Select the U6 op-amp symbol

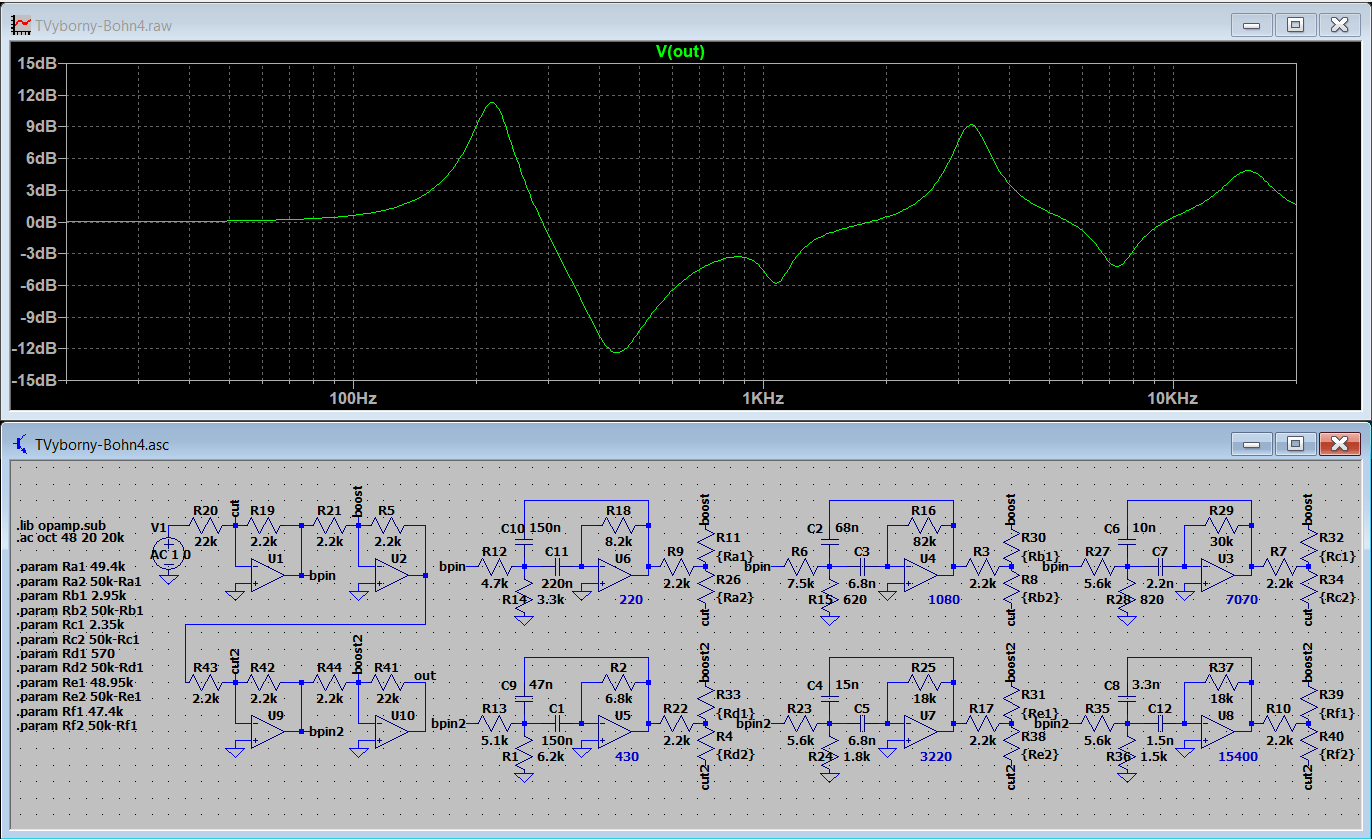click(x=616, y=575)
